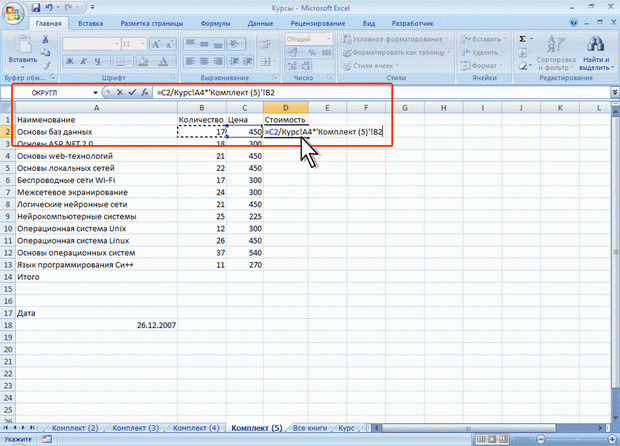The image size is (620, 446).
Task: Click the large Вставить paste button
Action: click(23, 51)
